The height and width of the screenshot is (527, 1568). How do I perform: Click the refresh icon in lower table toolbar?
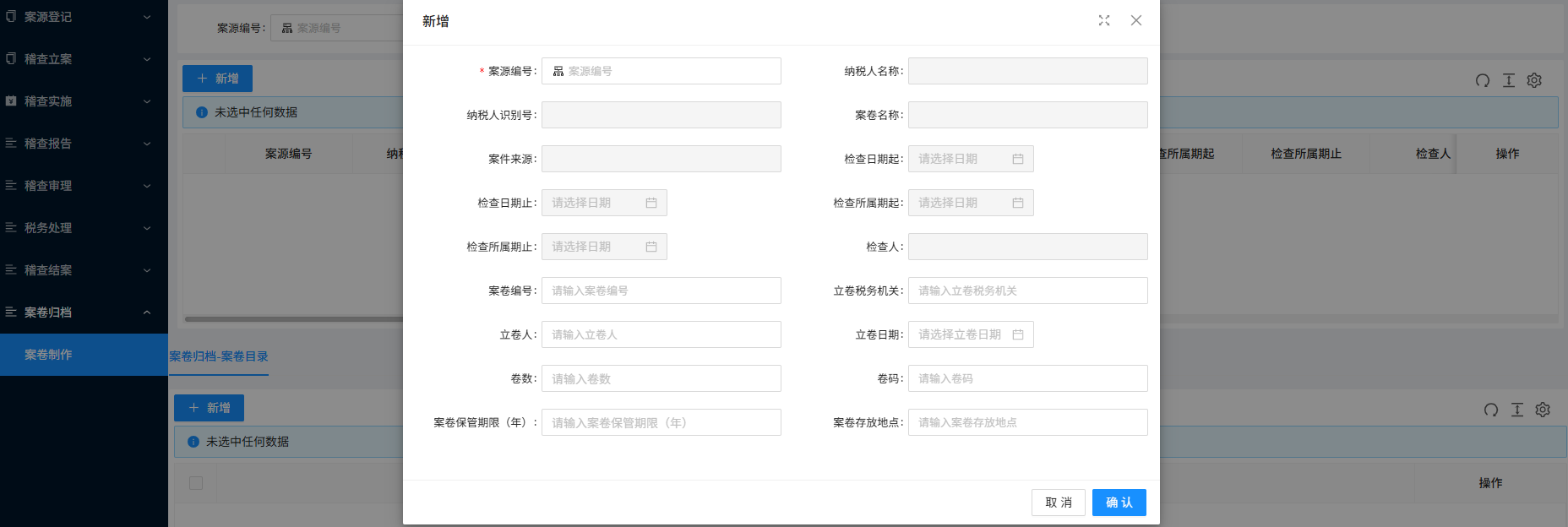click(1490, 410)
